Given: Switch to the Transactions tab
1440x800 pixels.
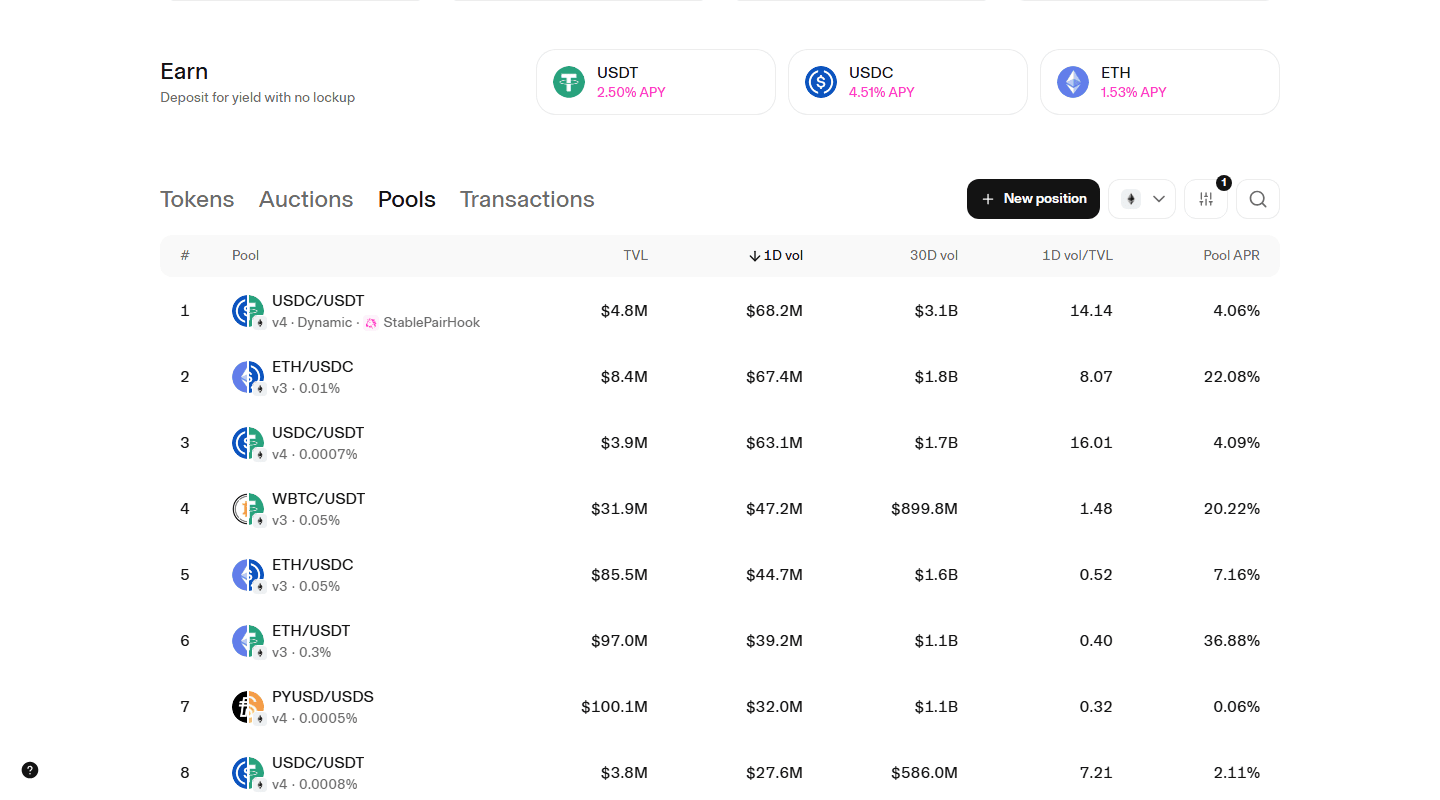Looking at the screenshot, I should pyautogui.click(x=527, y=199).
